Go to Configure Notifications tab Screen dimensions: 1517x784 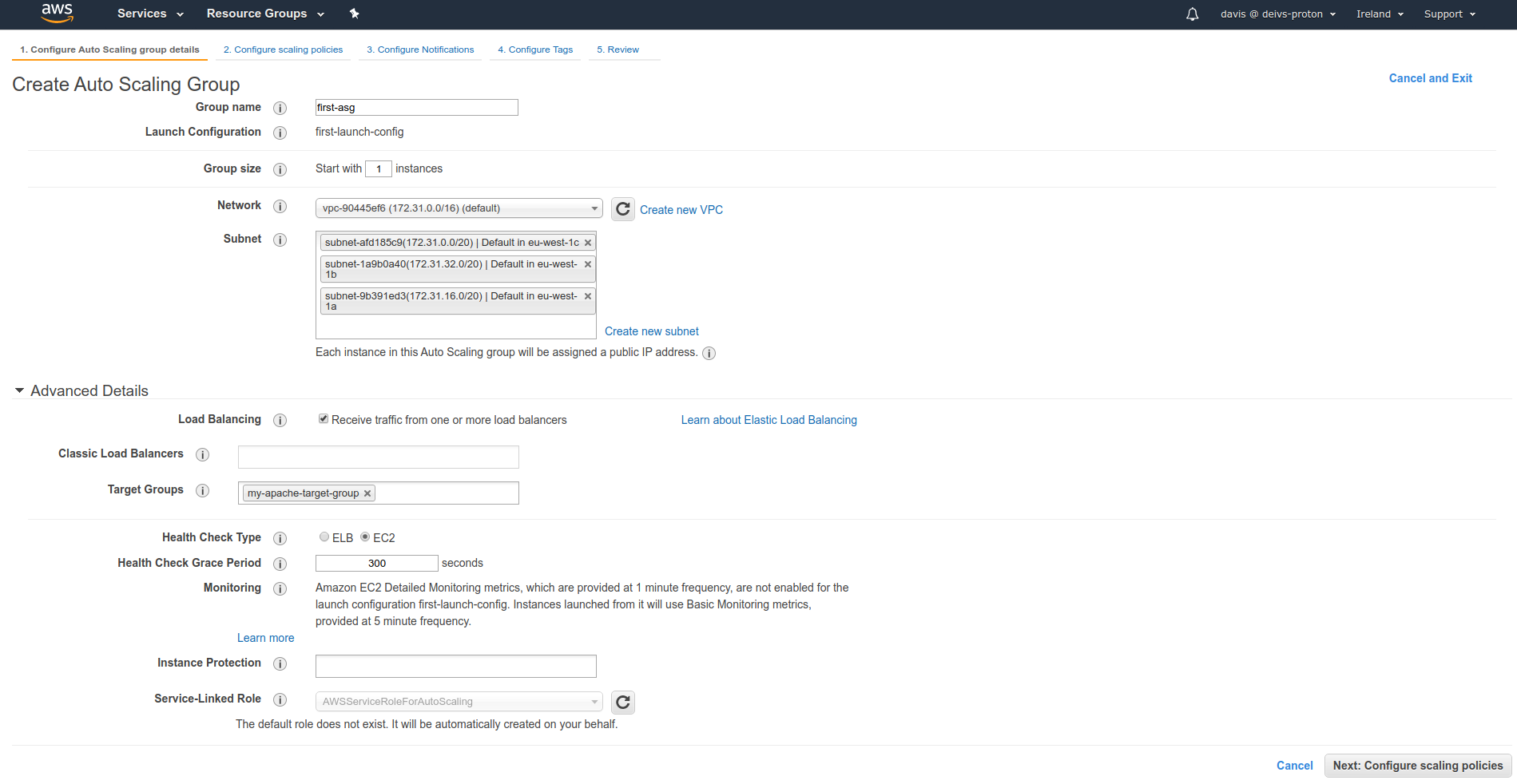[x=420, y=49]
